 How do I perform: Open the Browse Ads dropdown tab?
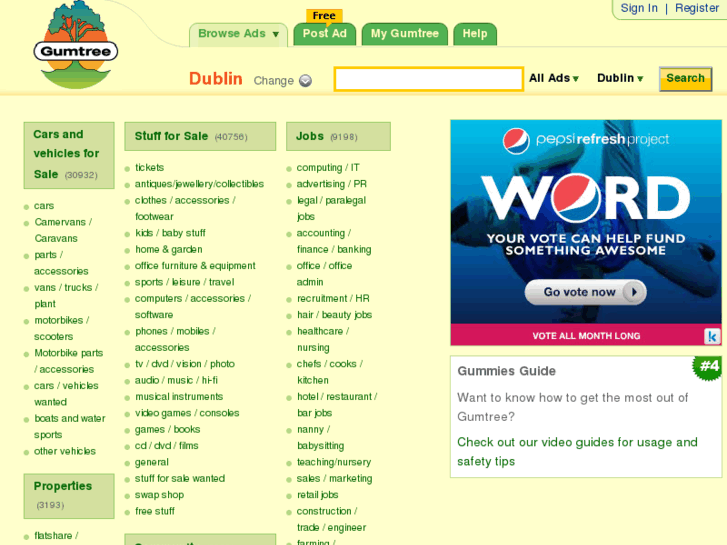tap(238, 34)
